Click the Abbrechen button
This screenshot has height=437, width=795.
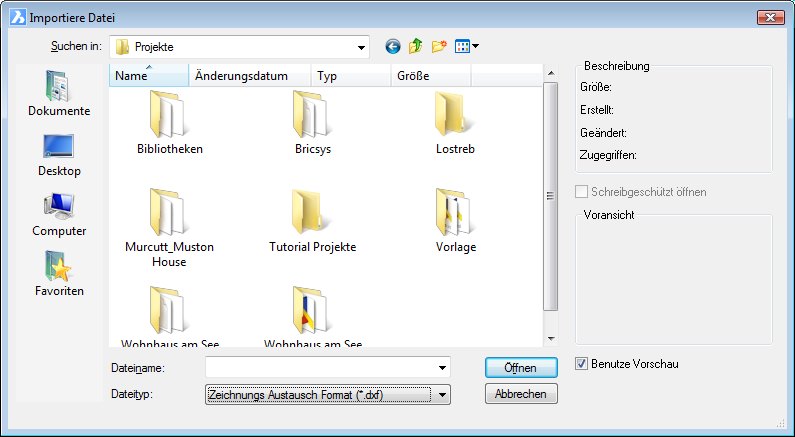(x=520, y=395)
